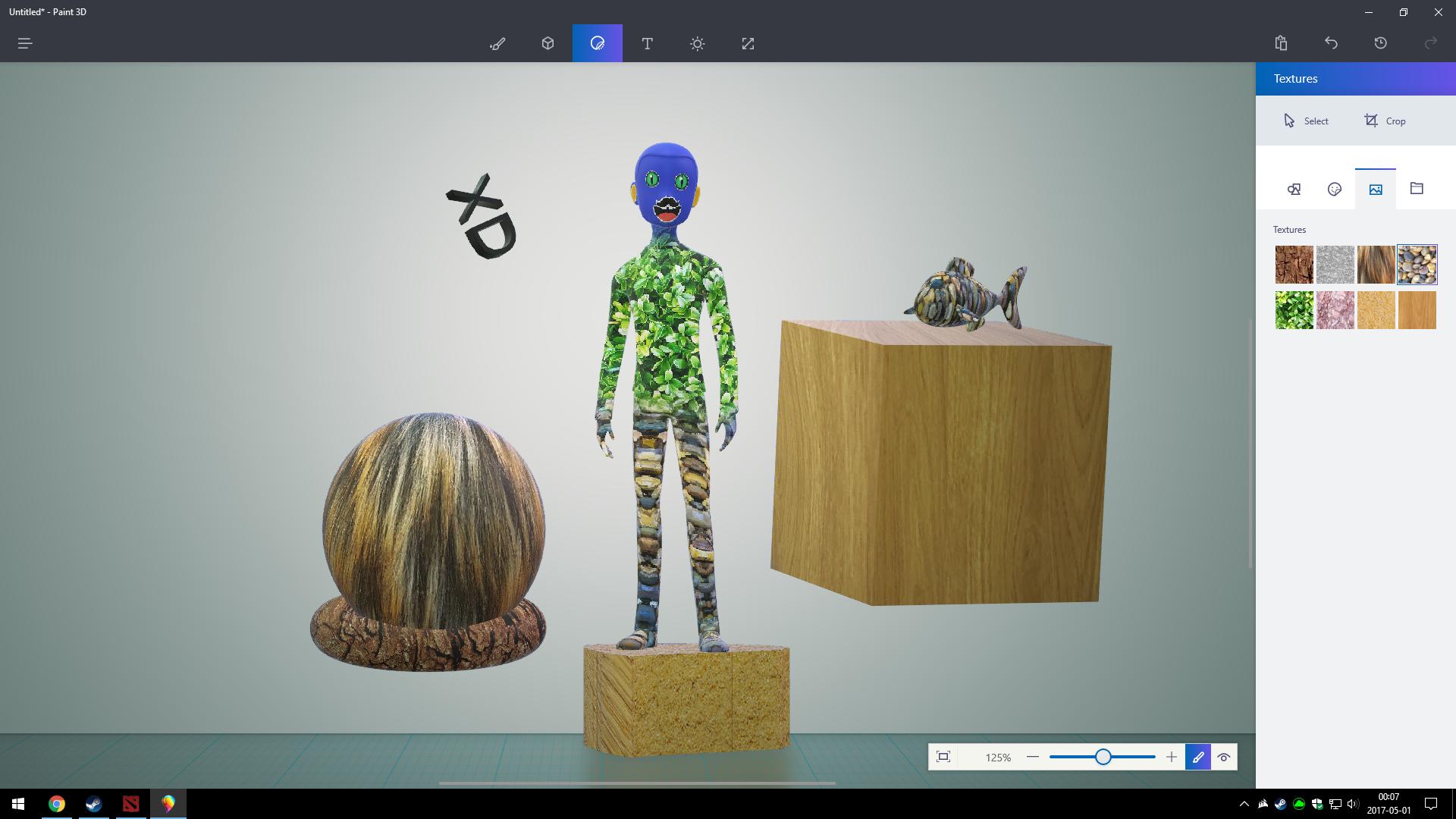Click the vertical canvas scrollbar
Image resolution: width=1456 pixels, height=819 pixels.
1250,444
